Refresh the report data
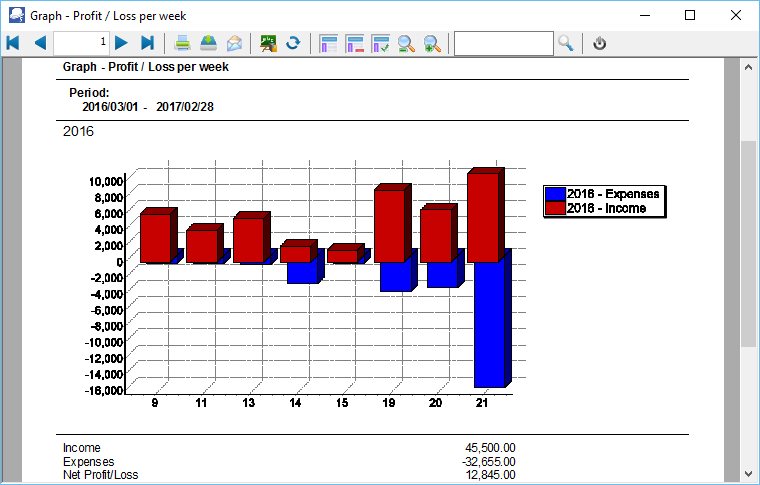The height and width of the screenshot is (485, 760). [293, 43]
